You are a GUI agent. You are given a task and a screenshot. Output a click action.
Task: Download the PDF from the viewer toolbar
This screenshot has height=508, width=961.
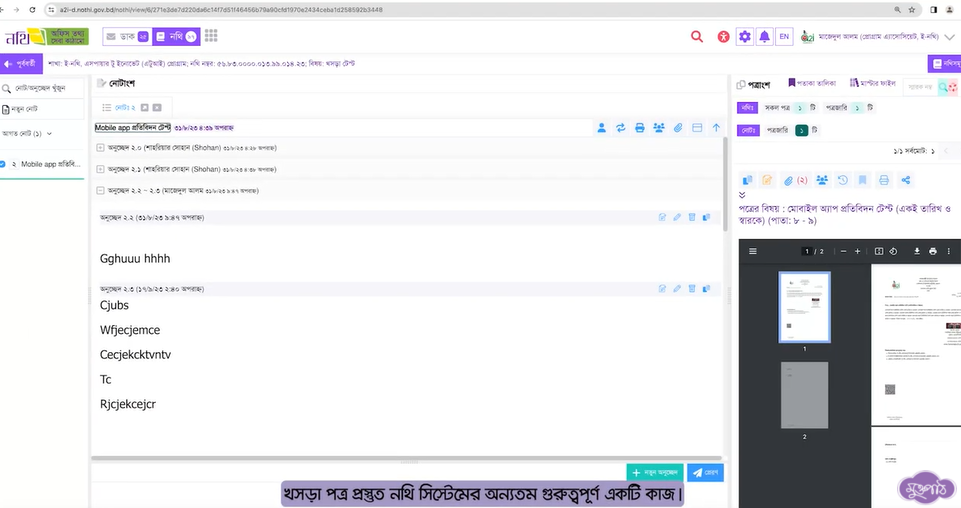916,251
